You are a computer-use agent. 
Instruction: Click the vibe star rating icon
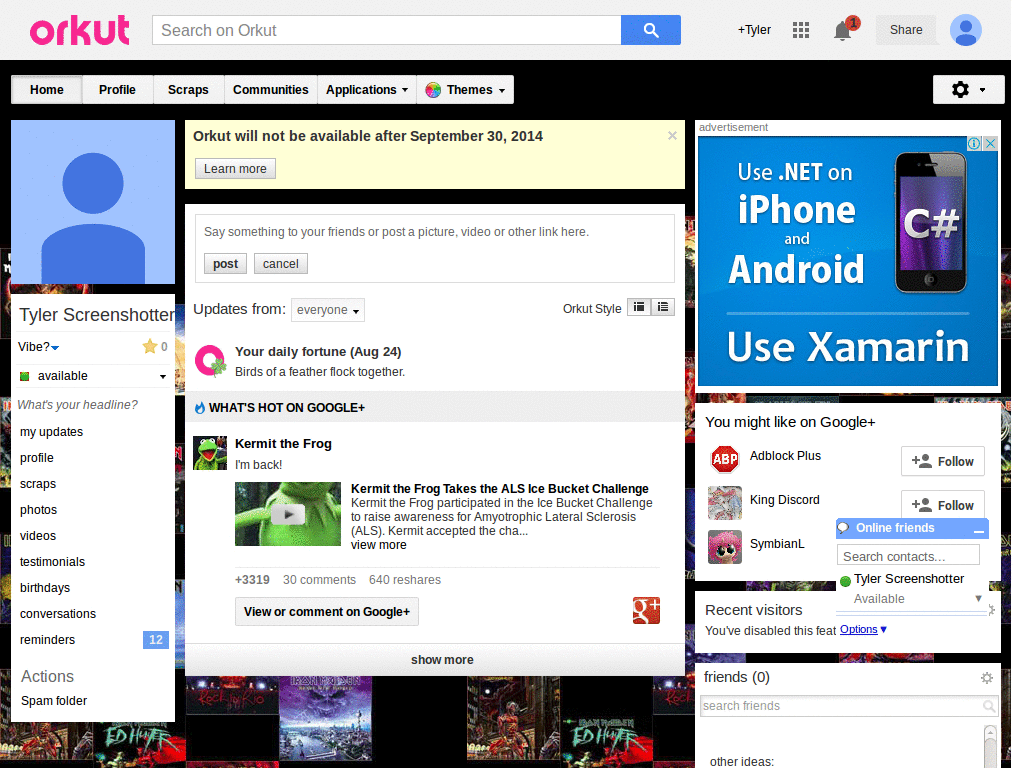(150, 346)
